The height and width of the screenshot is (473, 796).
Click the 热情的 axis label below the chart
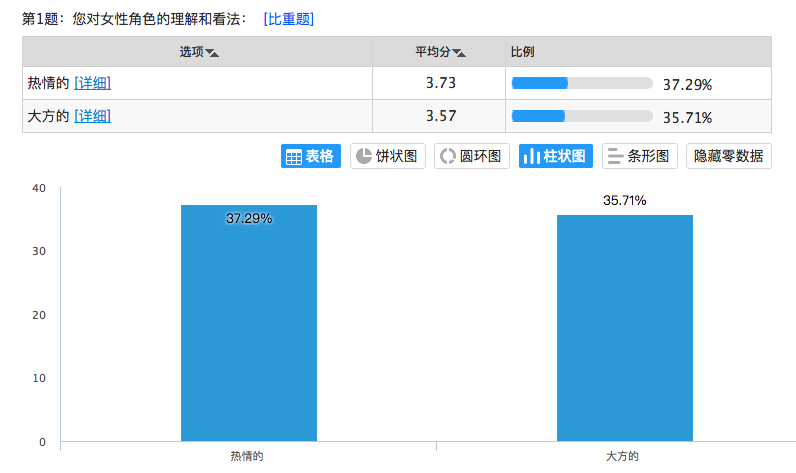coord(247,456)
